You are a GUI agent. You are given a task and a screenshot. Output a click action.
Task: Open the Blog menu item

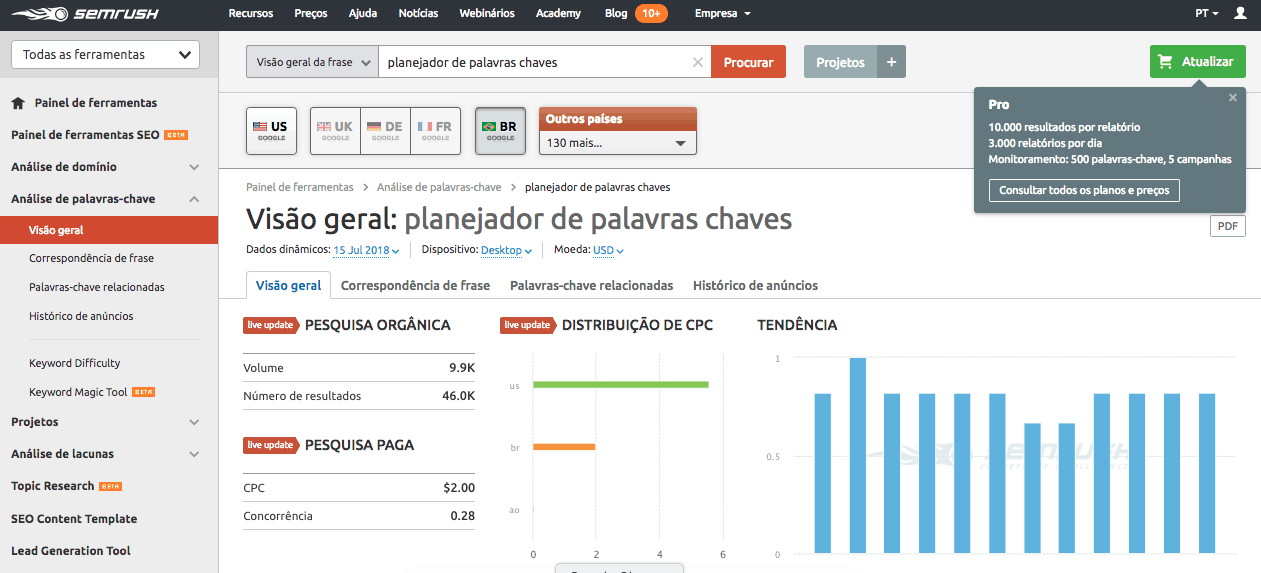(x=616, y=14)
